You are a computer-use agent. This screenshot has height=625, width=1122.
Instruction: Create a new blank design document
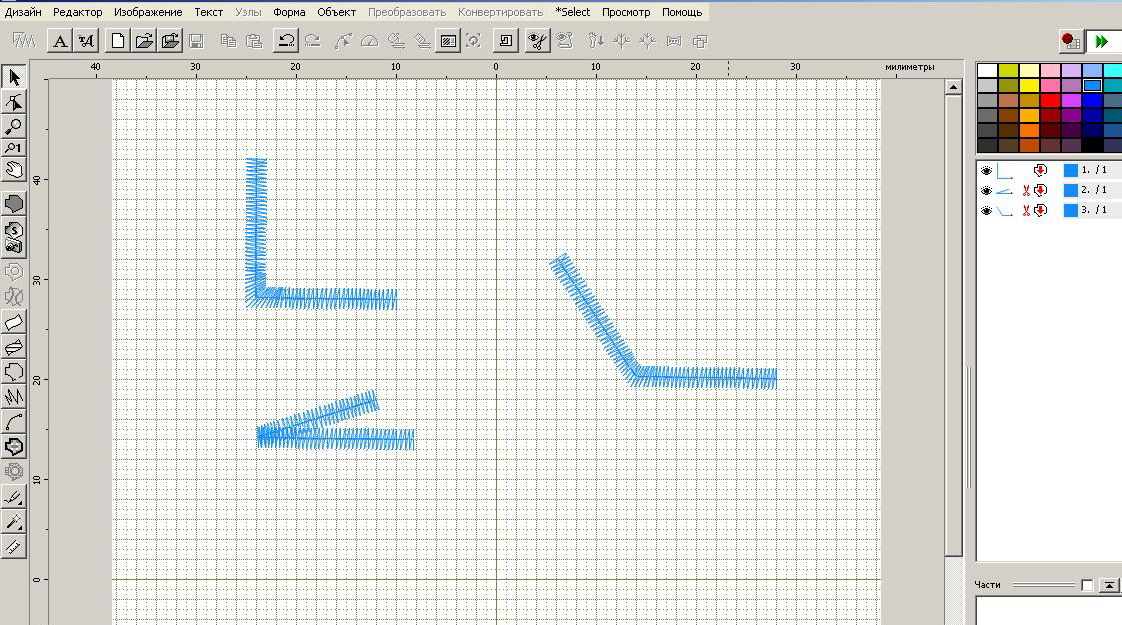[x=118, y=41]
